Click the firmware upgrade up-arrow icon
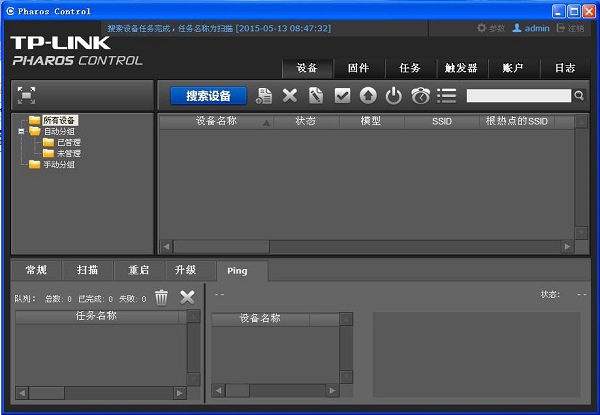Image resolution: width=600 pixels, height=415 pixels. pos(368,96)
